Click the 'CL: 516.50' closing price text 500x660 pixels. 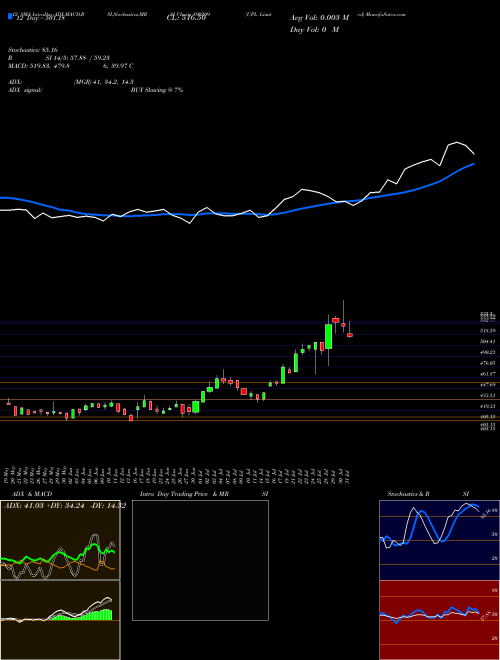pos(186,18)
